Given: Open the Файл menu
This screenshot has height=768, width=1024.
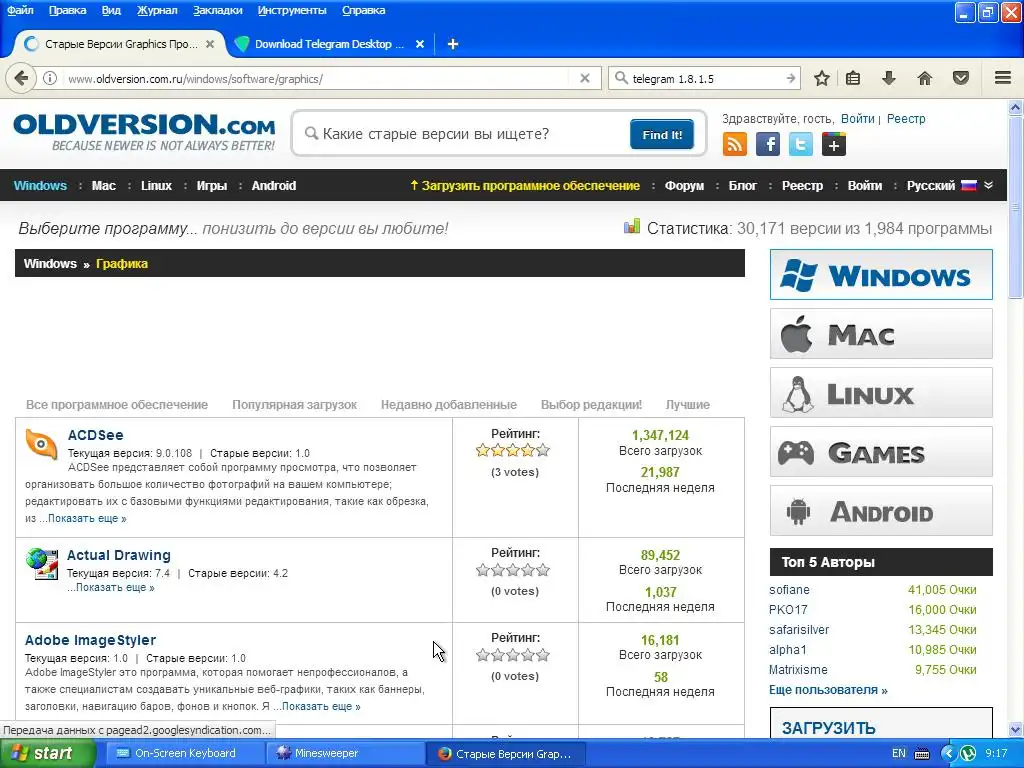Looking at the screenshot, I should 20,10.
